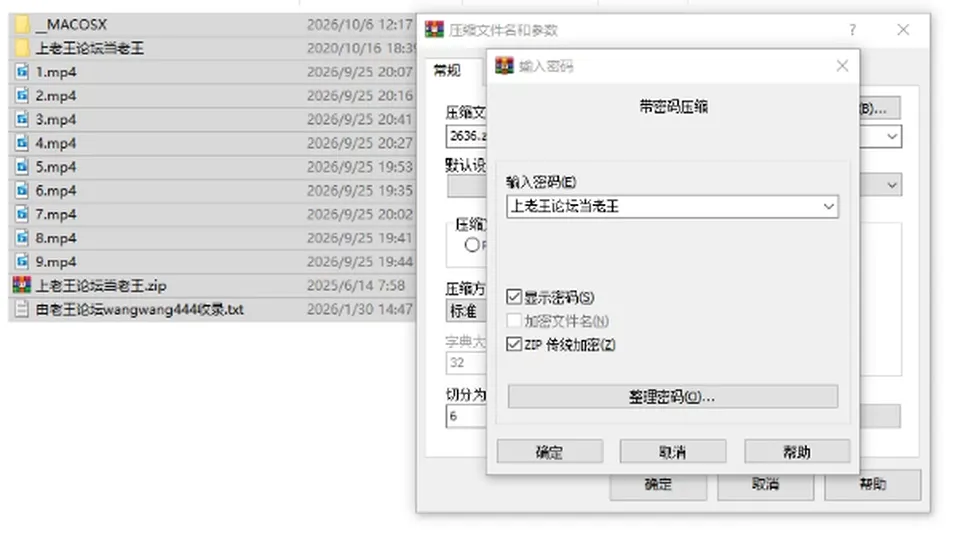Click the 9.mp4 video file icon
This screenshot has width=960, height=557.
22,262
